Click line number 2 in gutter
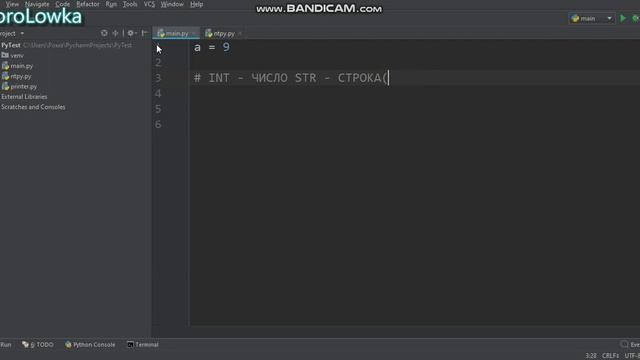This screenshot has width=640, height=360. coord(158,62)
